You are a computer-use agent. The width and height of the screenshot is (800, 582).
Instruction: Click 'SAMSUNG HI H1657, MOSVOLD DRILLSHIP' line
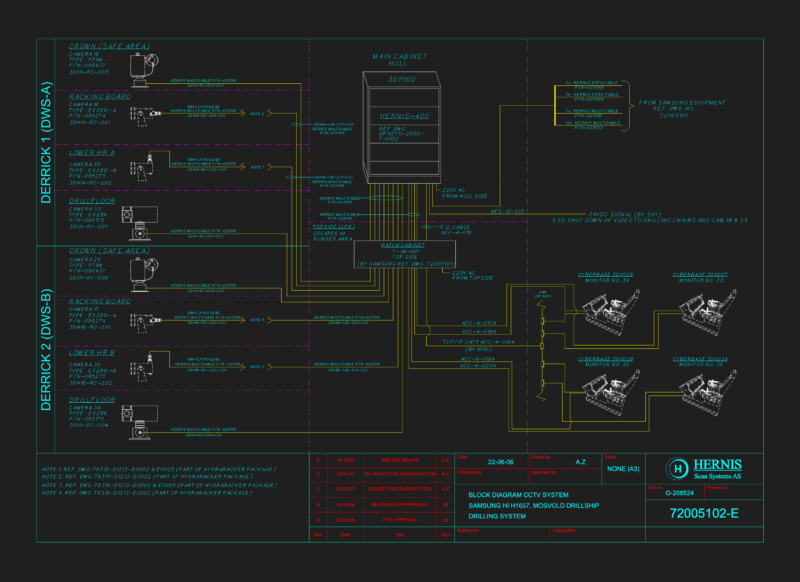(x=534, y=505)
